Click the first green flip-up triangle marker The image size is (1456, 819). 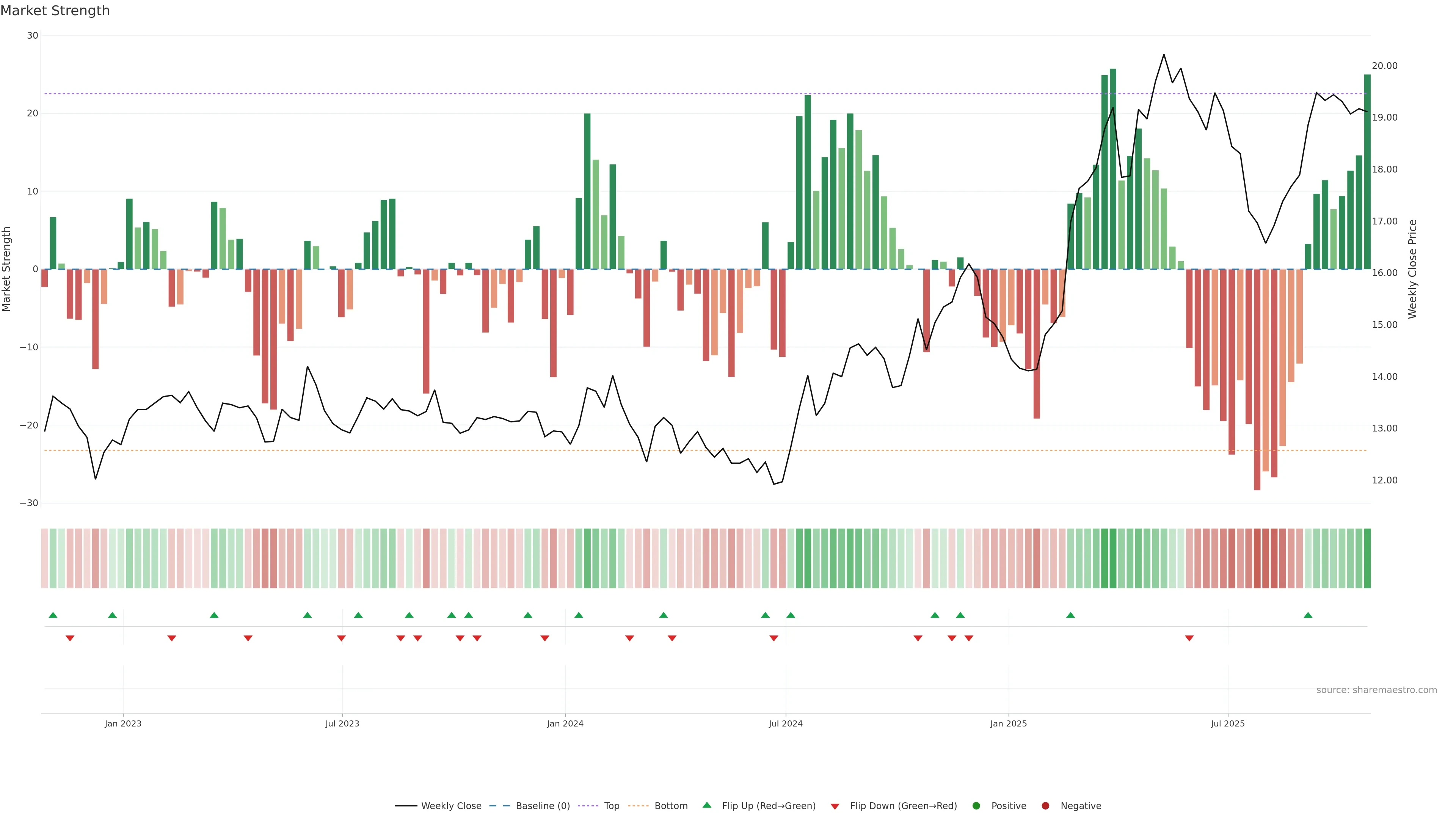(53, 615)
